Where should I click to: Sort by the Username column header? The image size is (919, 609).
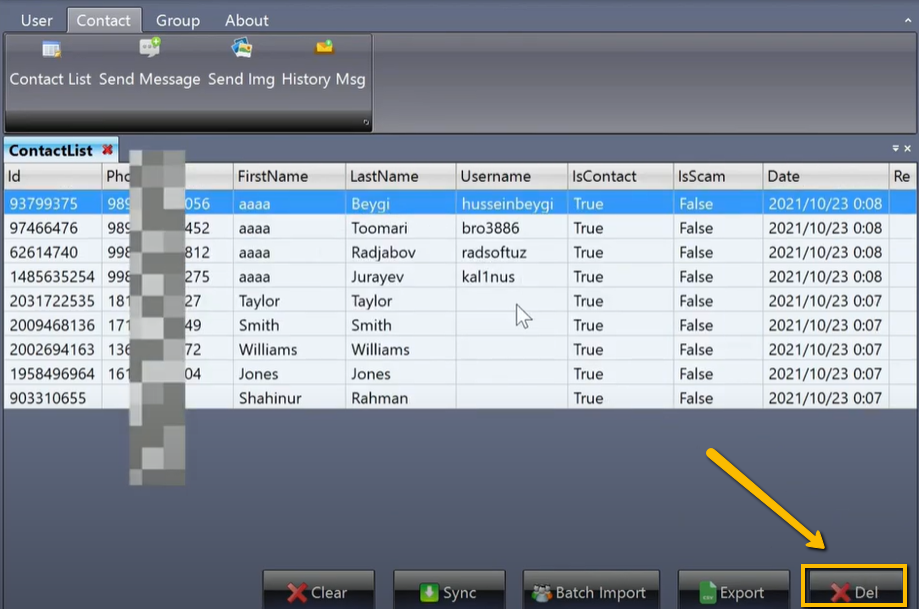[495, 176]
